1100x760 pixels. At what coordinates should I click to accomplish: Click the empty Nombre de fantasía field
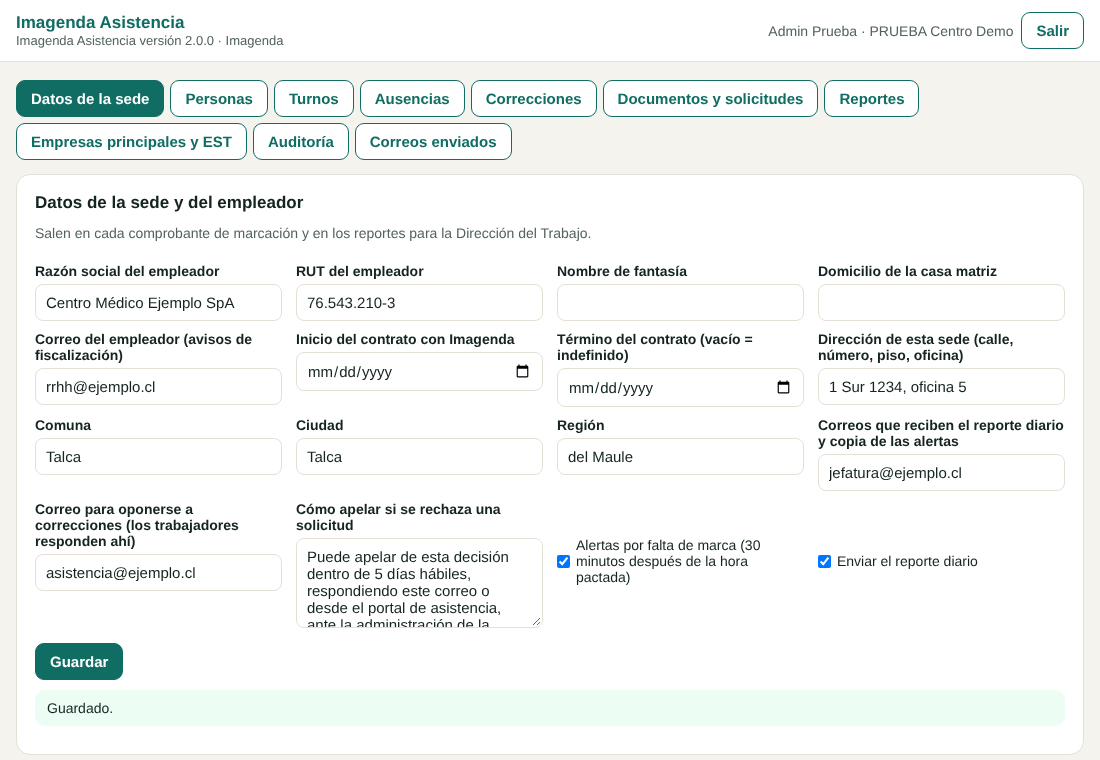pos(680,302)
